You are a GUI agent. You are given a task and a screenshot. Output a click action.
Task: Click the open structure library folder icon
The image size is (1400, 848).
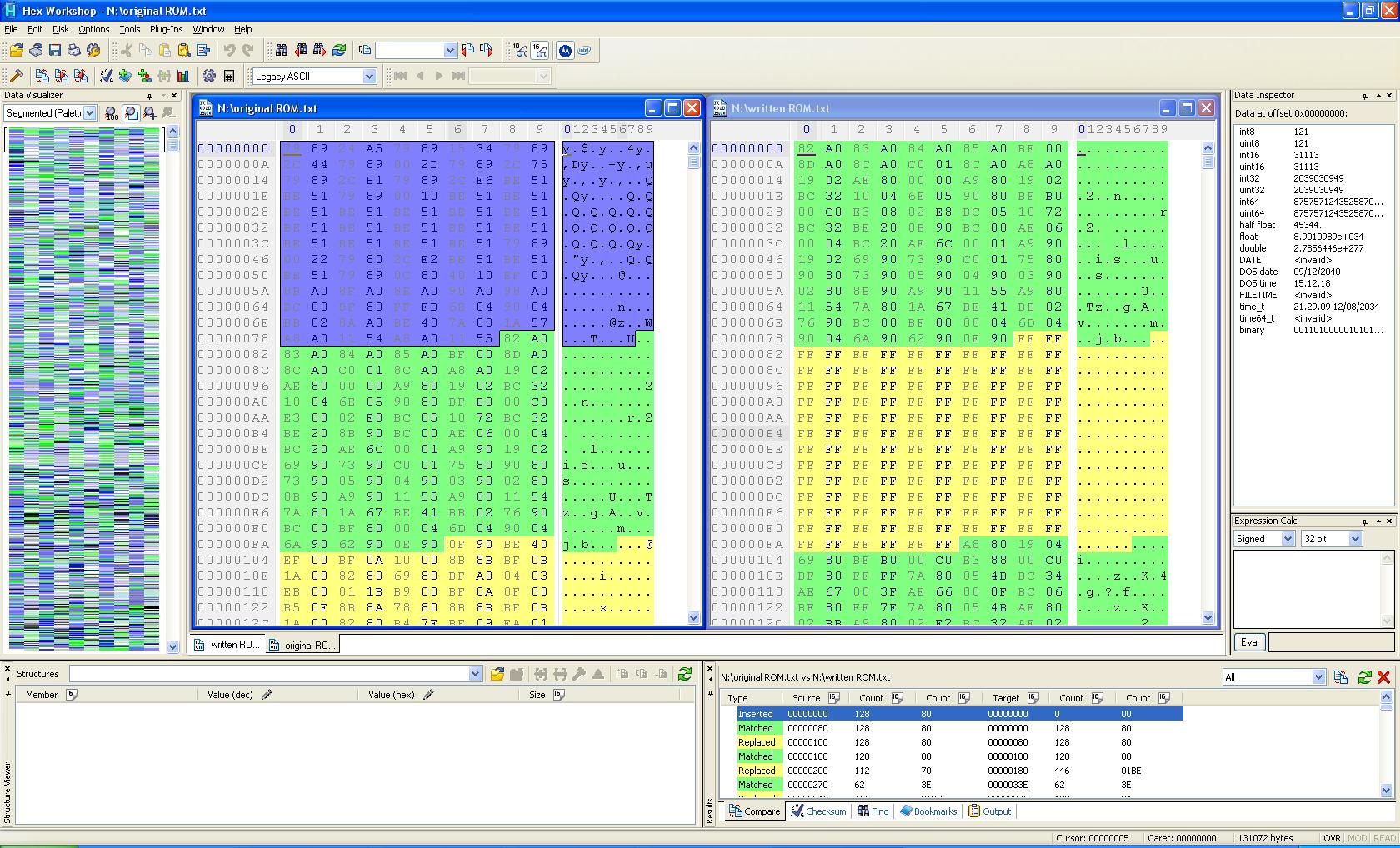click(497, 674)
